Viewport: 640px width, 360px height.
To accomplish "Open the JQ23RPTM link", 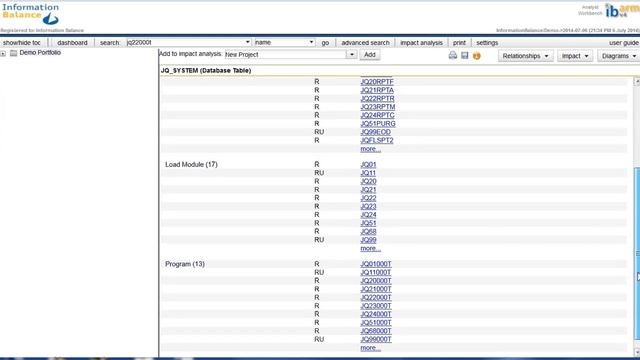I will (x=378, y=107).
